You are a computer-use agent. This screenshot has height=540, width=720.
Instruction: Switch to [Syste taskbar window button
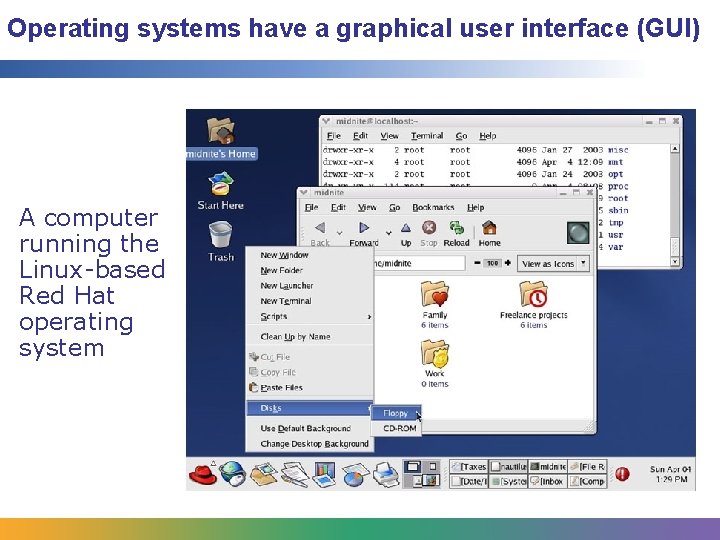tap(508, 481)
